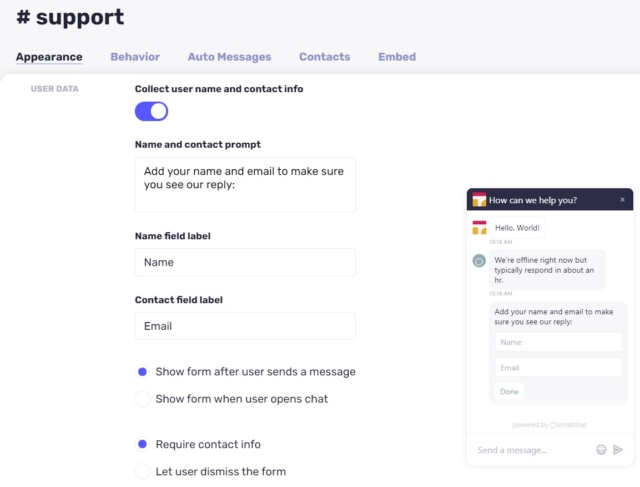Click the Hello, World! chat bubble
Viewport: 640px width, 487px height.
click(x=517, y=228)
